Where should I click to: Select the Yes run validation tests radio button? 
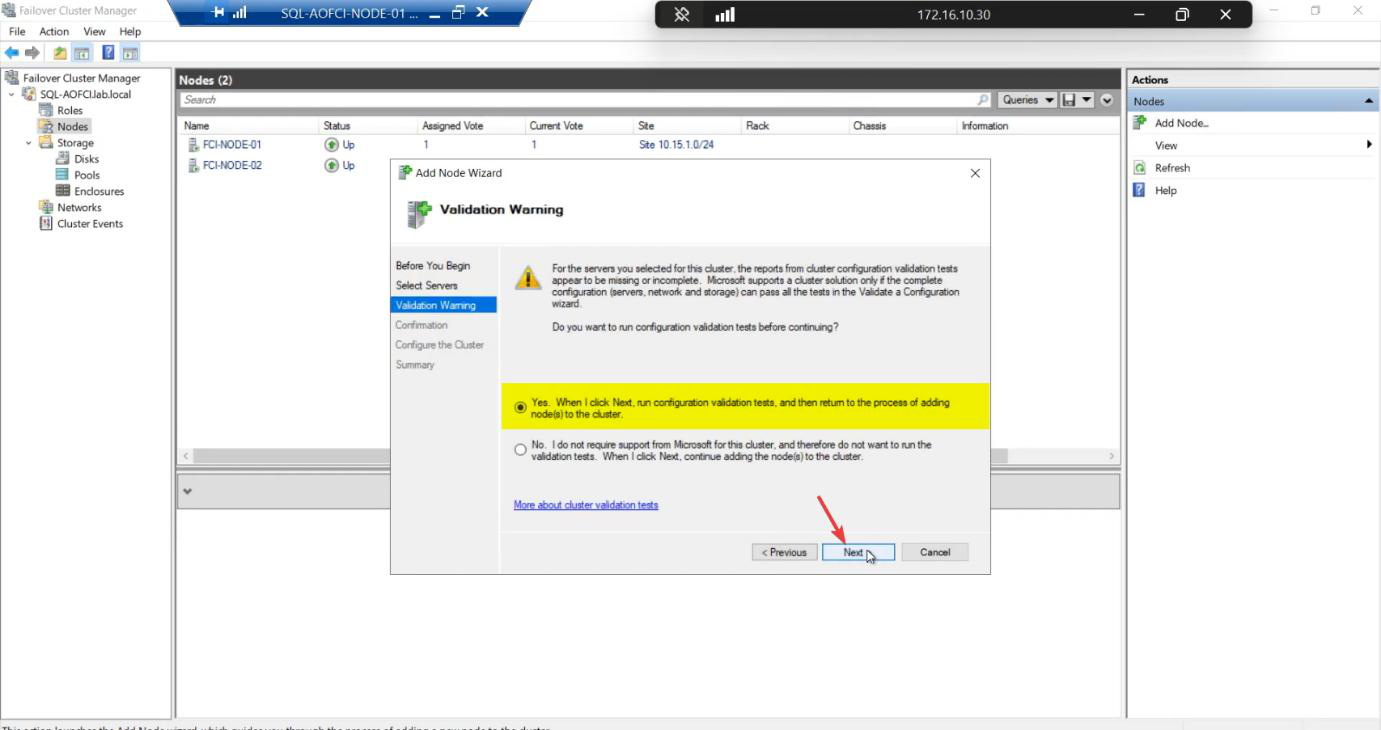point(520,408)
